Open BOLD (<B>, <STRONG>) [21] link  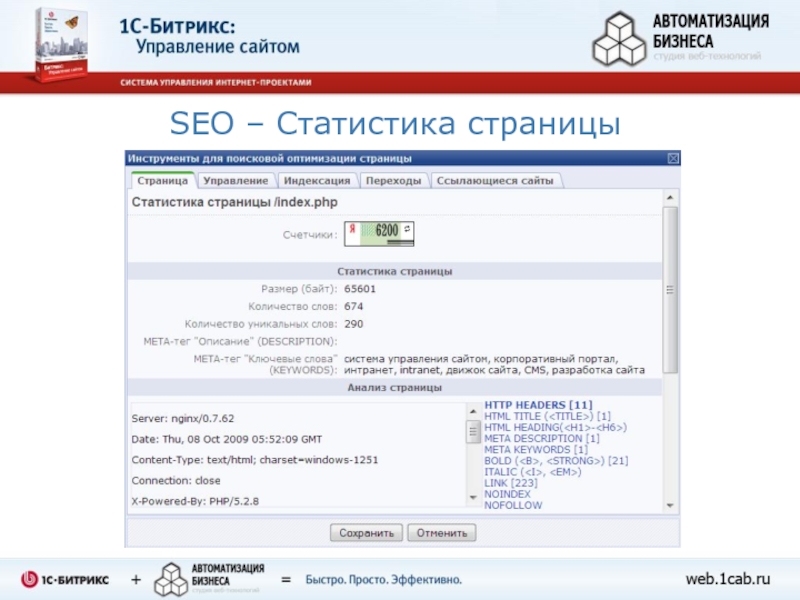point(556,461)
